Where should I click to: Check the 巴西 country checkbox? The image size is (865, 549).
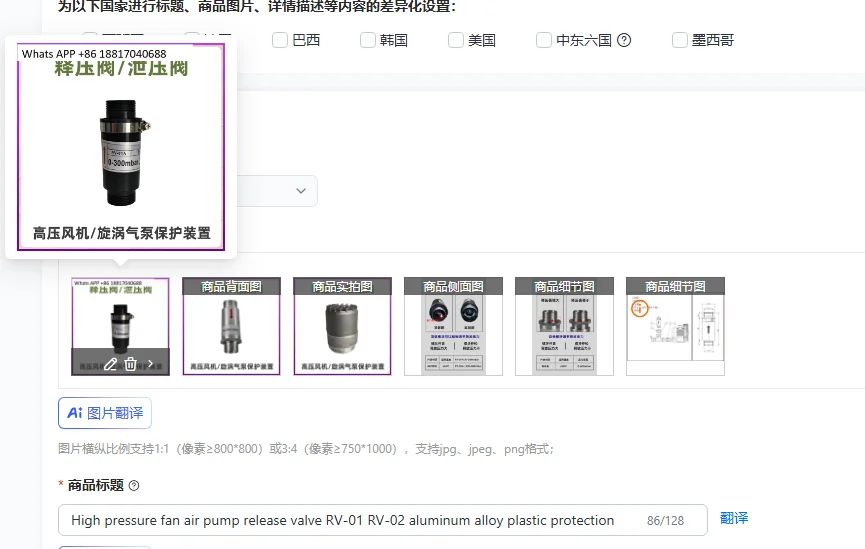coord(280,40)
